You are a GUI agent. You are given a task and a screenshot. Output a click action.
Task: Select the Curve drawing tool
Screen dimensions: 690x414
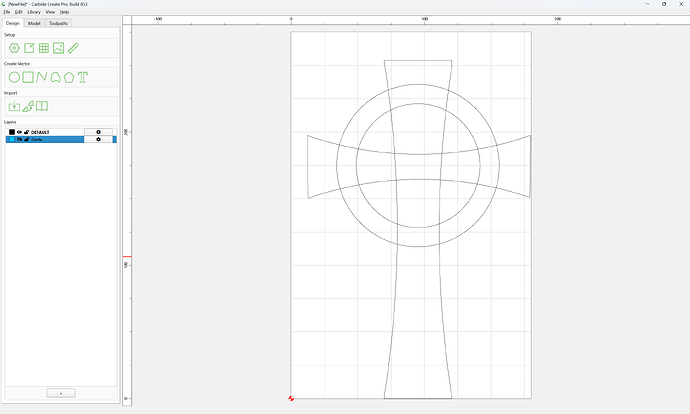coord(55,77)
